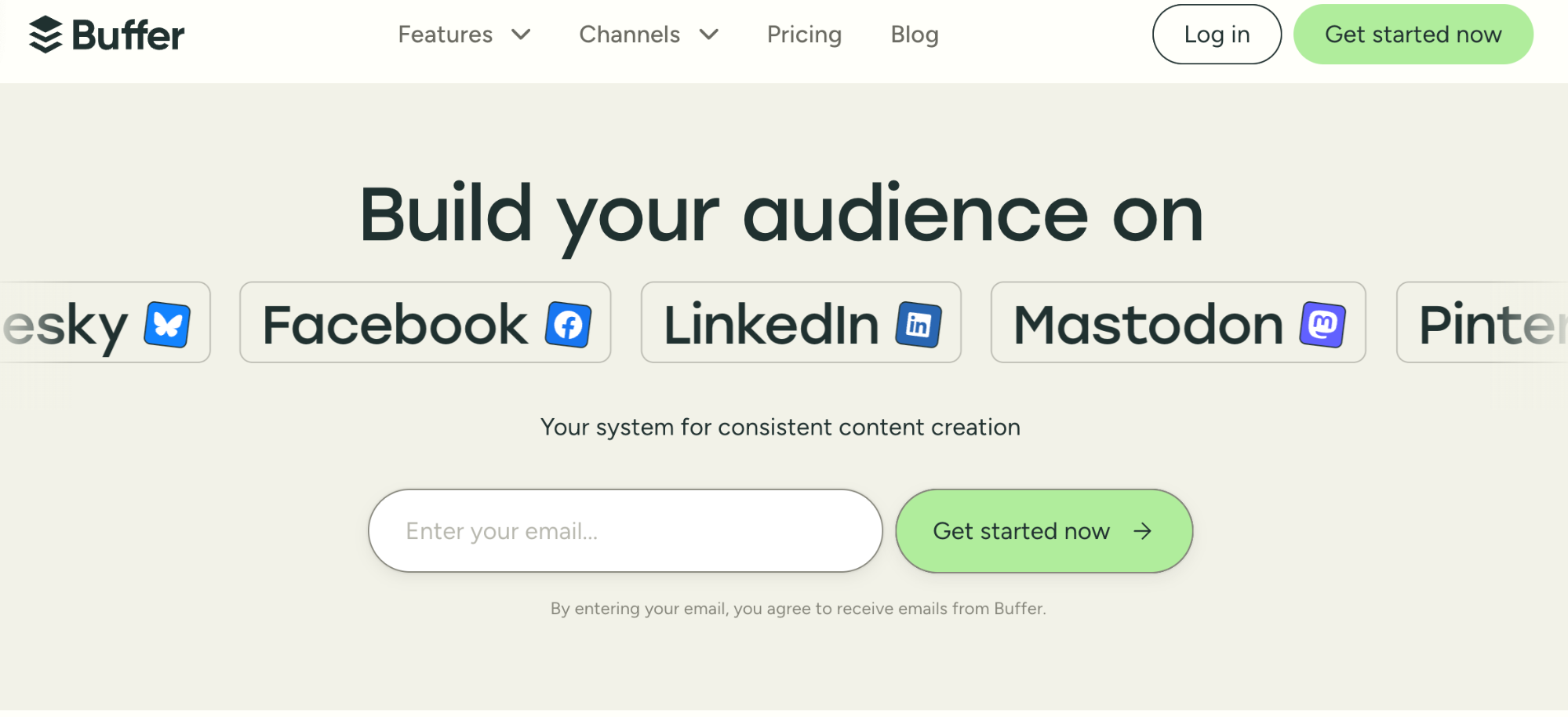Submit with the hero Get started now button

(x=1043, y=531)
